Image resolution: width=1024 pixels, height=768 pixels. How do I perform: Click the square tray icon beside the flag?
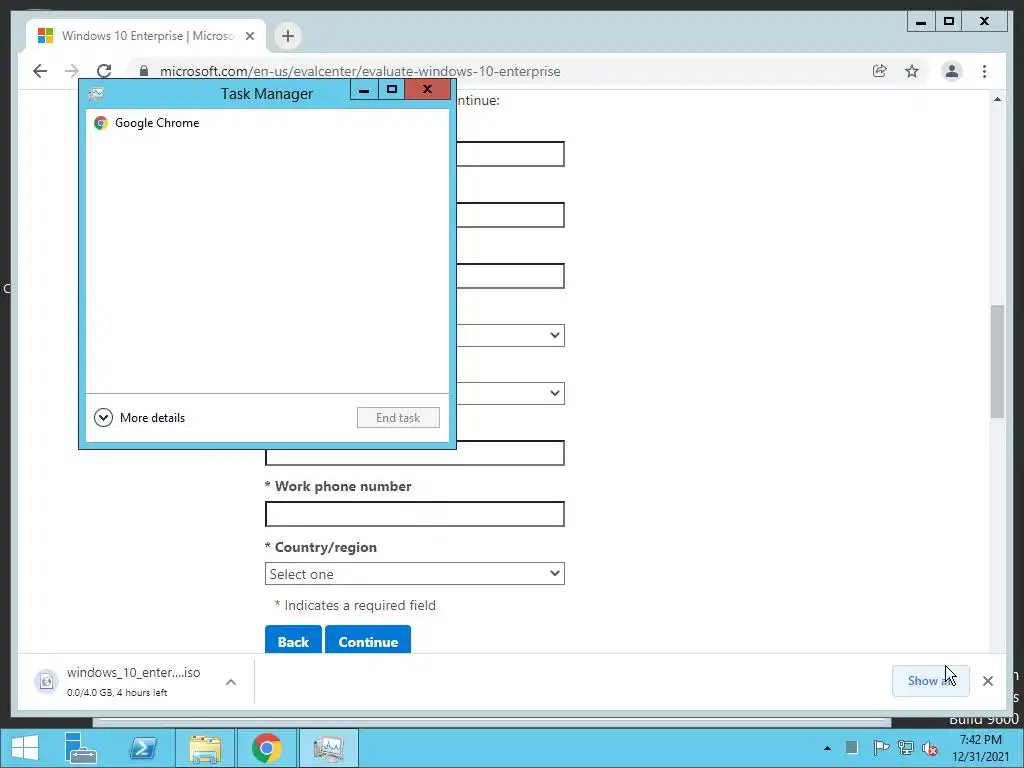coord(852,748)
